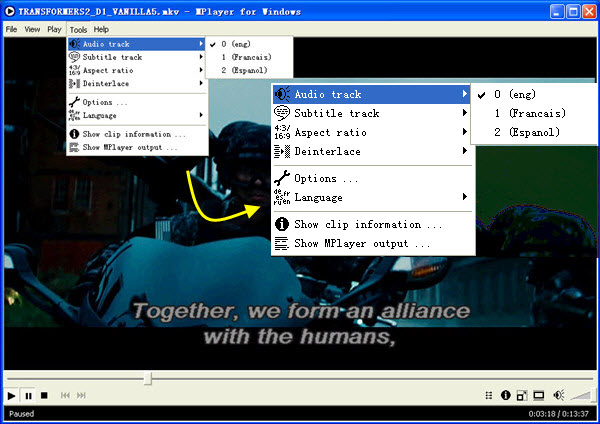The height and width of the screenshot is (424, 600).
Task: Open the Play menu
Action: (54, 29)
